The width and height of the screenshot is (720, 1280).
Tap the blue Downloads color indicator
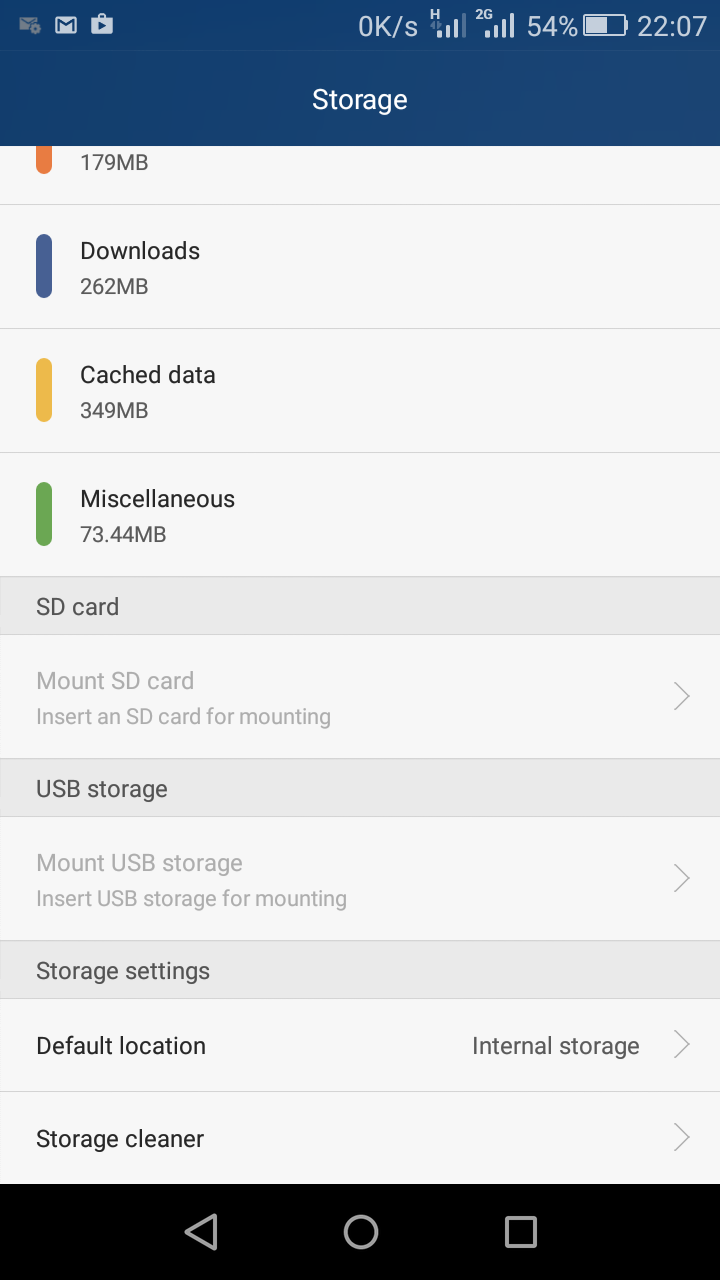pos(44,266)
